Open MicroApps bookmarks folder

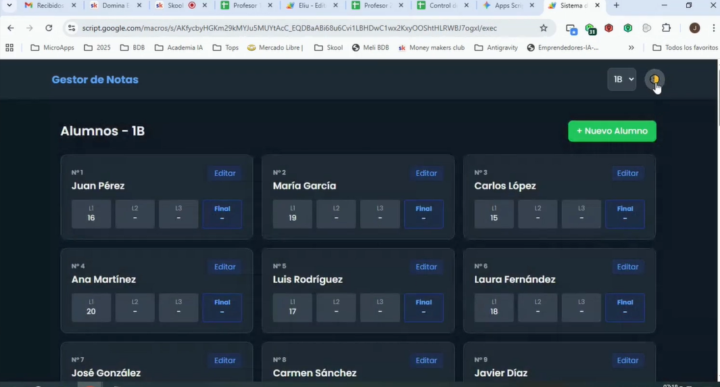pos(52,47)
